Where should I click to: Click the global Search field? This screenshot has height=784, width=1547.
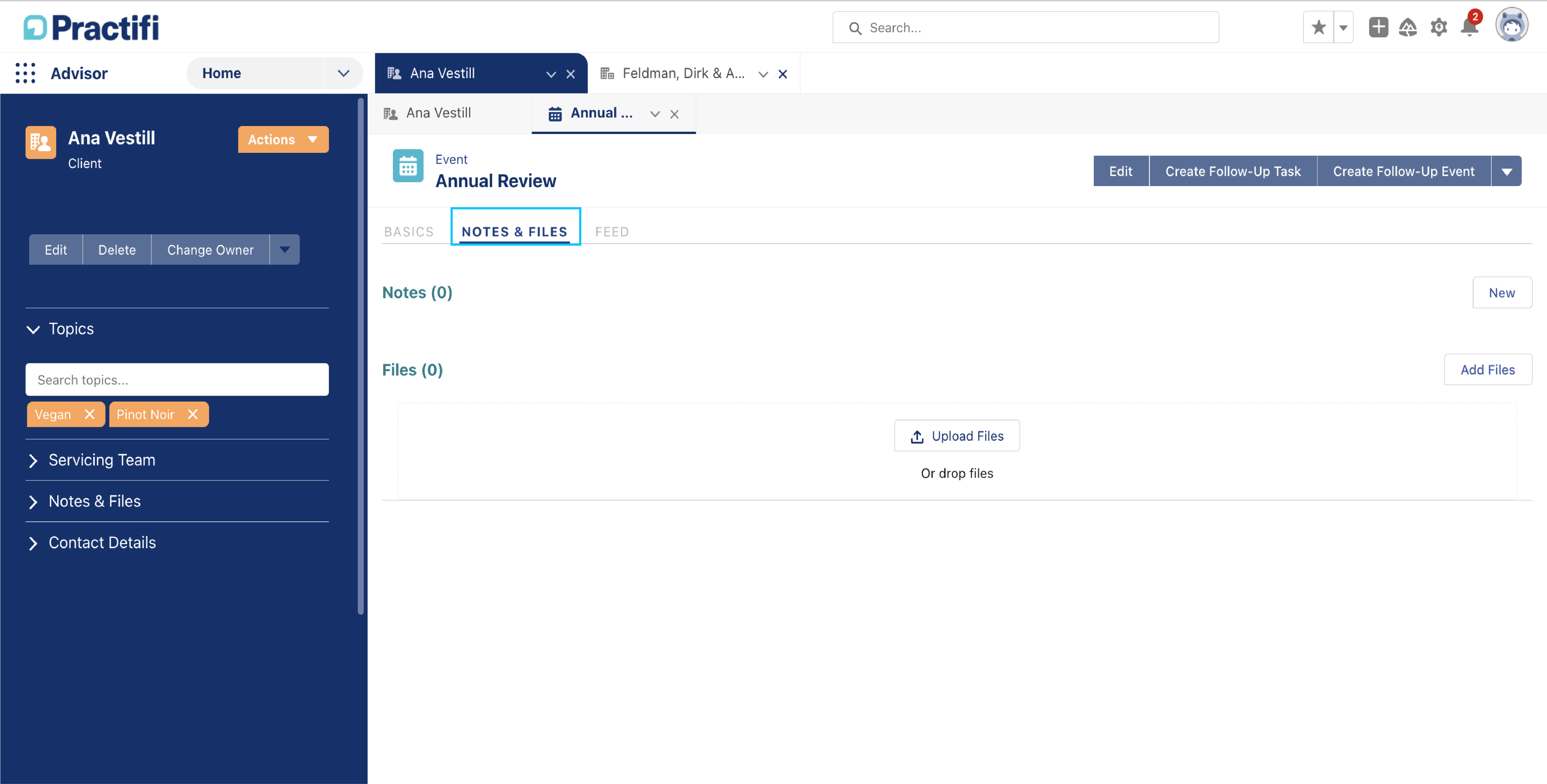1025,28
